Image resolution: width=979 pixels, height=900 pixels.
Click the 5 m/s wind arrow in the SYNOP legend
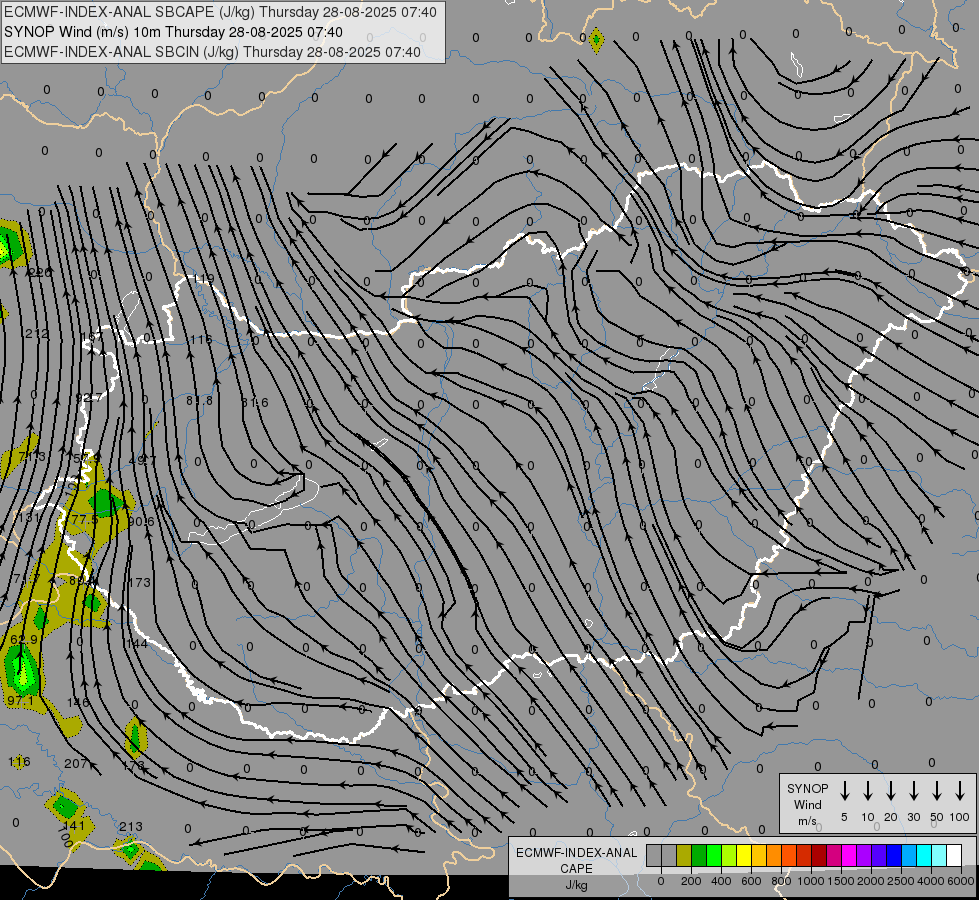click(844, 791)
